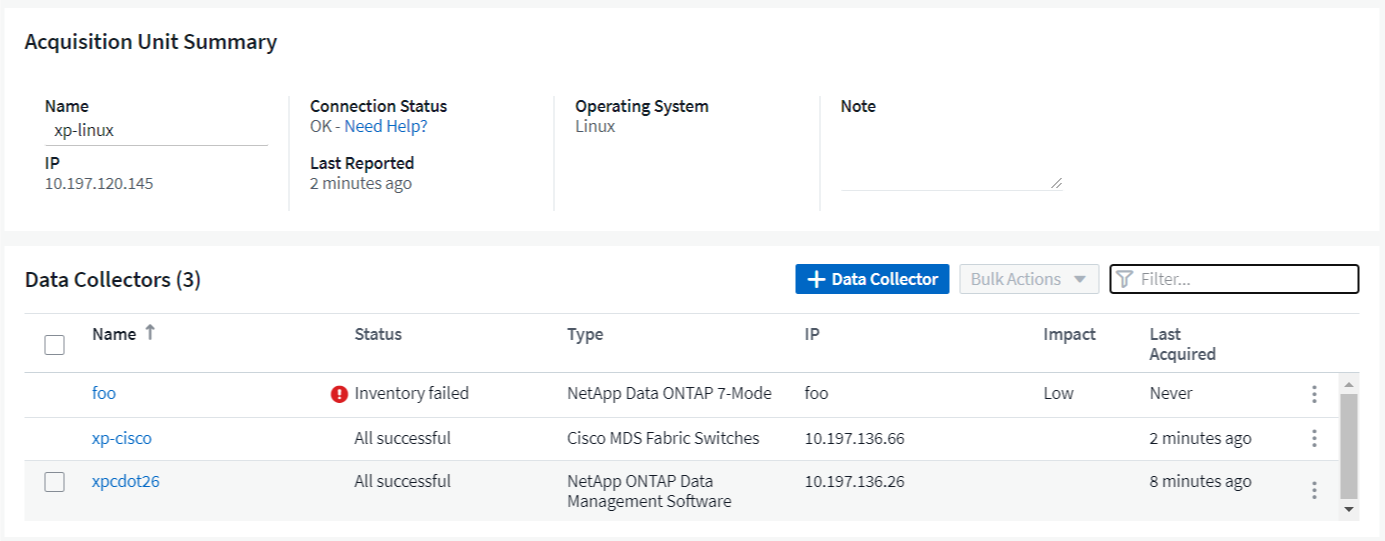Click the red Inventory failed error icon

tap(339, 394)
